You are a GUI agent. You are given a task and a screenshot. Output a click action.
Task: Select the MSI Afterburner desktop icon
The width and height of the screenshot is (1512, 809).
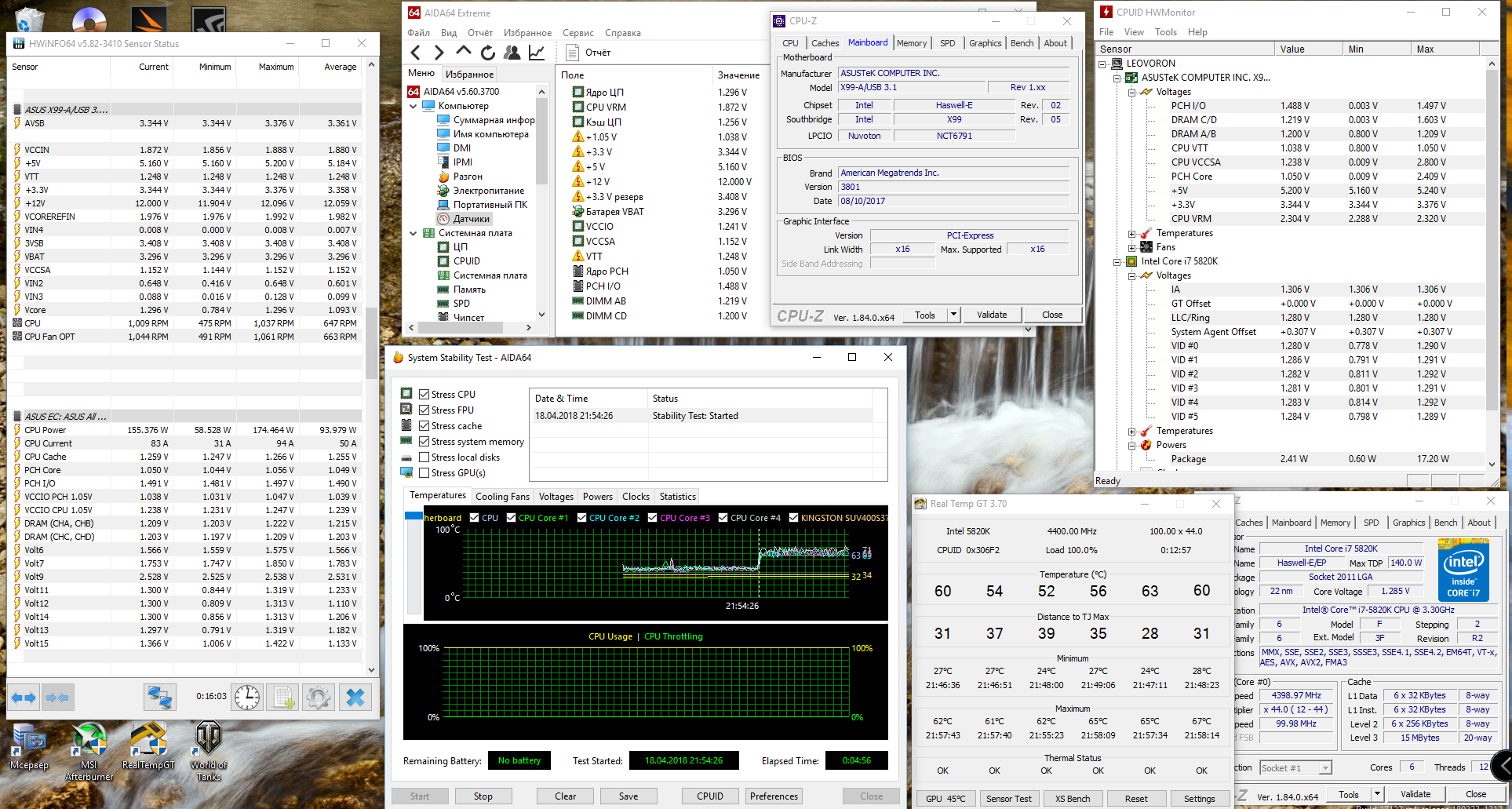coord(89,752)
